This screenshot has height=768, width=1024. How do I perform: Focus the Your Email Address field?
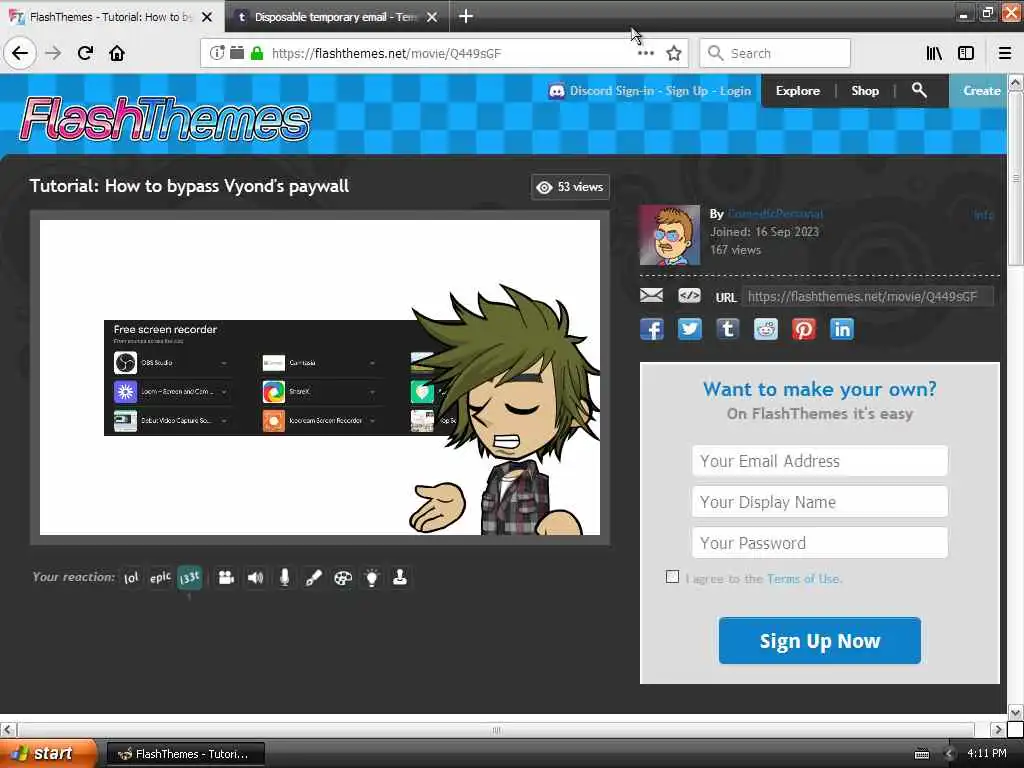[x=820, y=461]
